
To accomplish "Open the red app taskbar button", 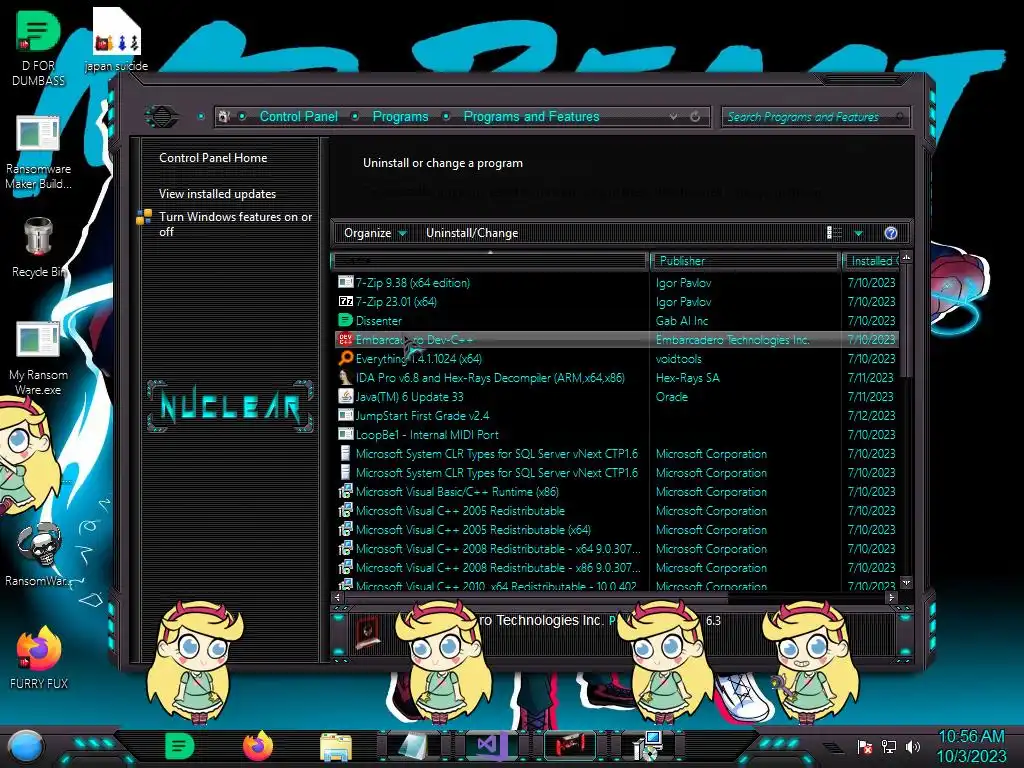I will pos(569,746).
